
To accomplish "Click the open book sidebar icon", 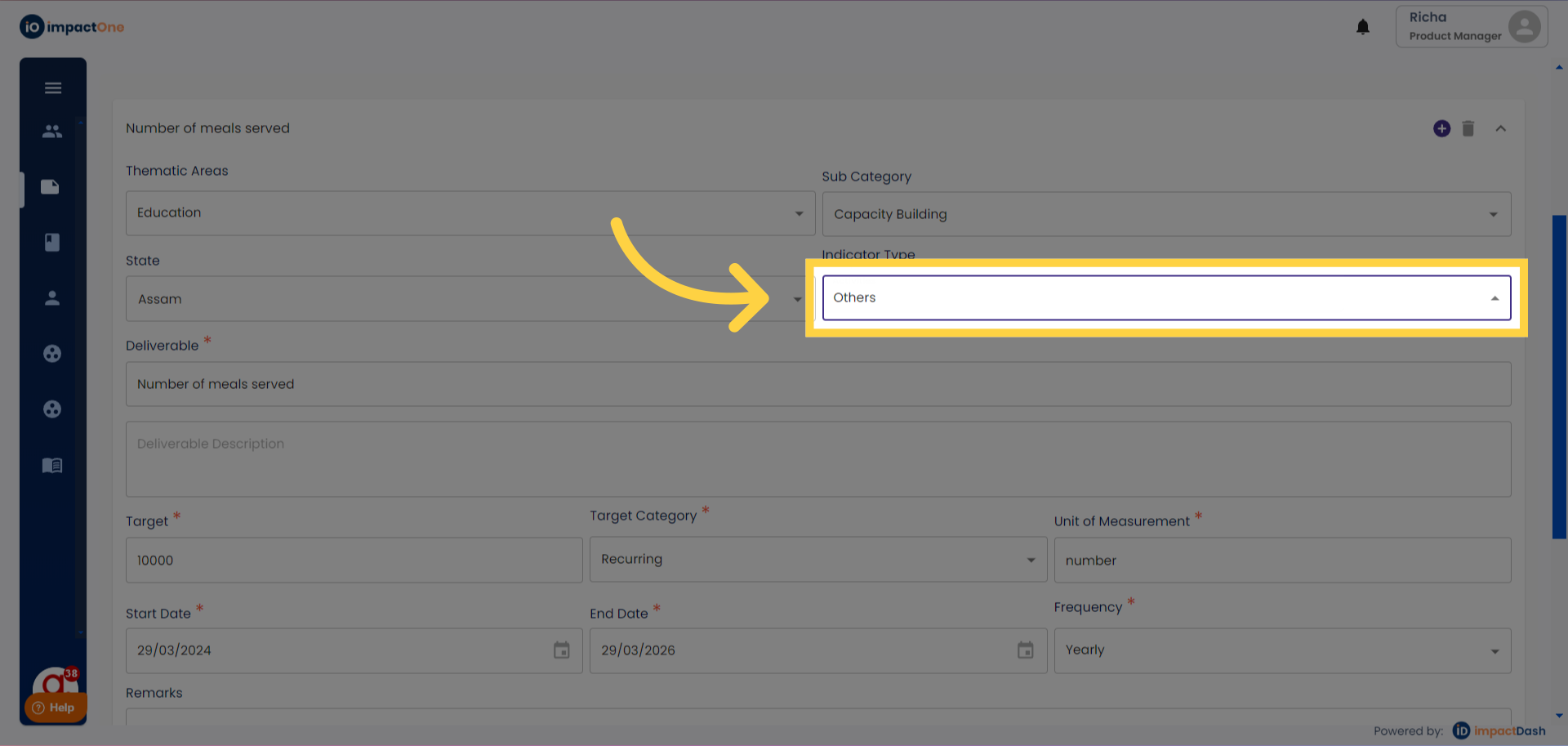I will [52, 466].
